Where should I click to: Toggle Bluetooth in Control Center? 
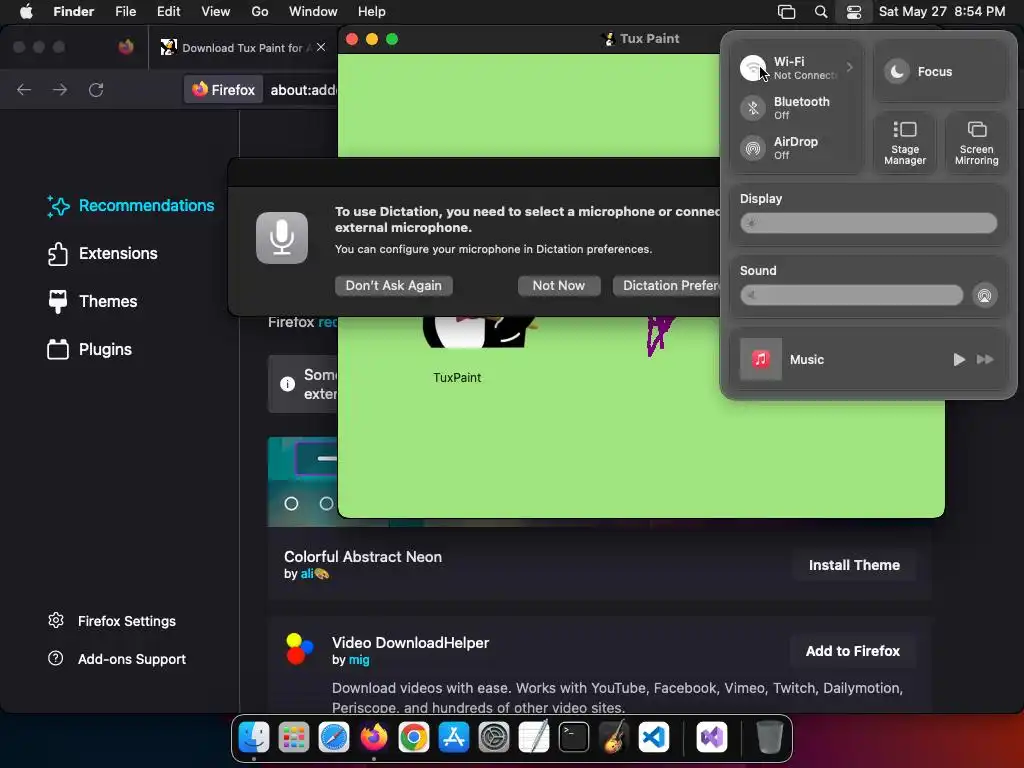point(753,108)
